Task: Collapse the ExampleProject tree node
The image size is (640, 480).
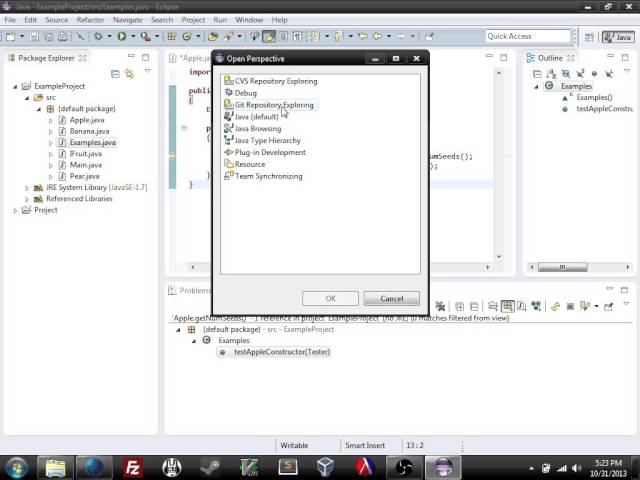Action: (16, 86)
